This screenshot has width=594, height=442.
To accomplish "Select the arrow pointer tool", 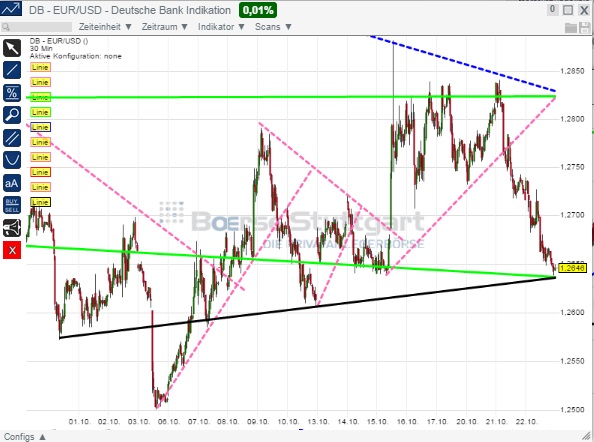I will point(12,48).
